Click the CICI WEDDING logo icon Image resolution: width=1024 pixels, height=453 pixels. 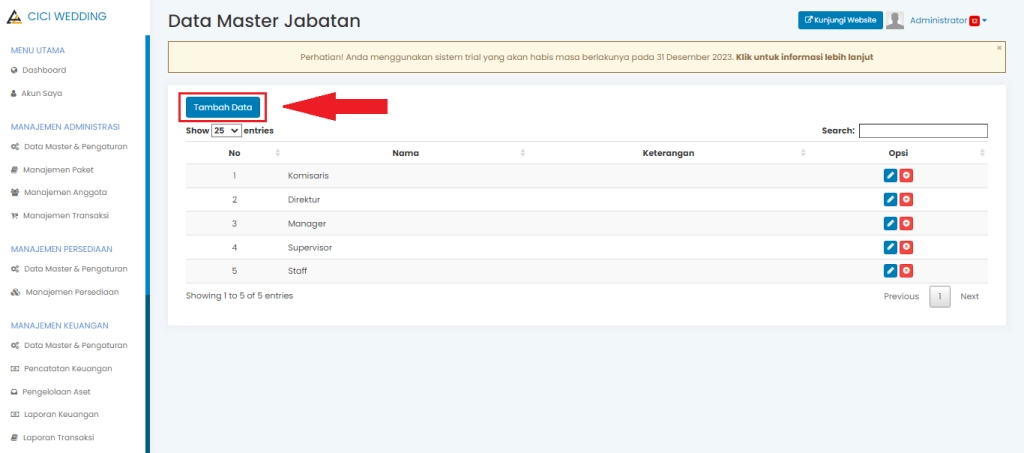14,17
